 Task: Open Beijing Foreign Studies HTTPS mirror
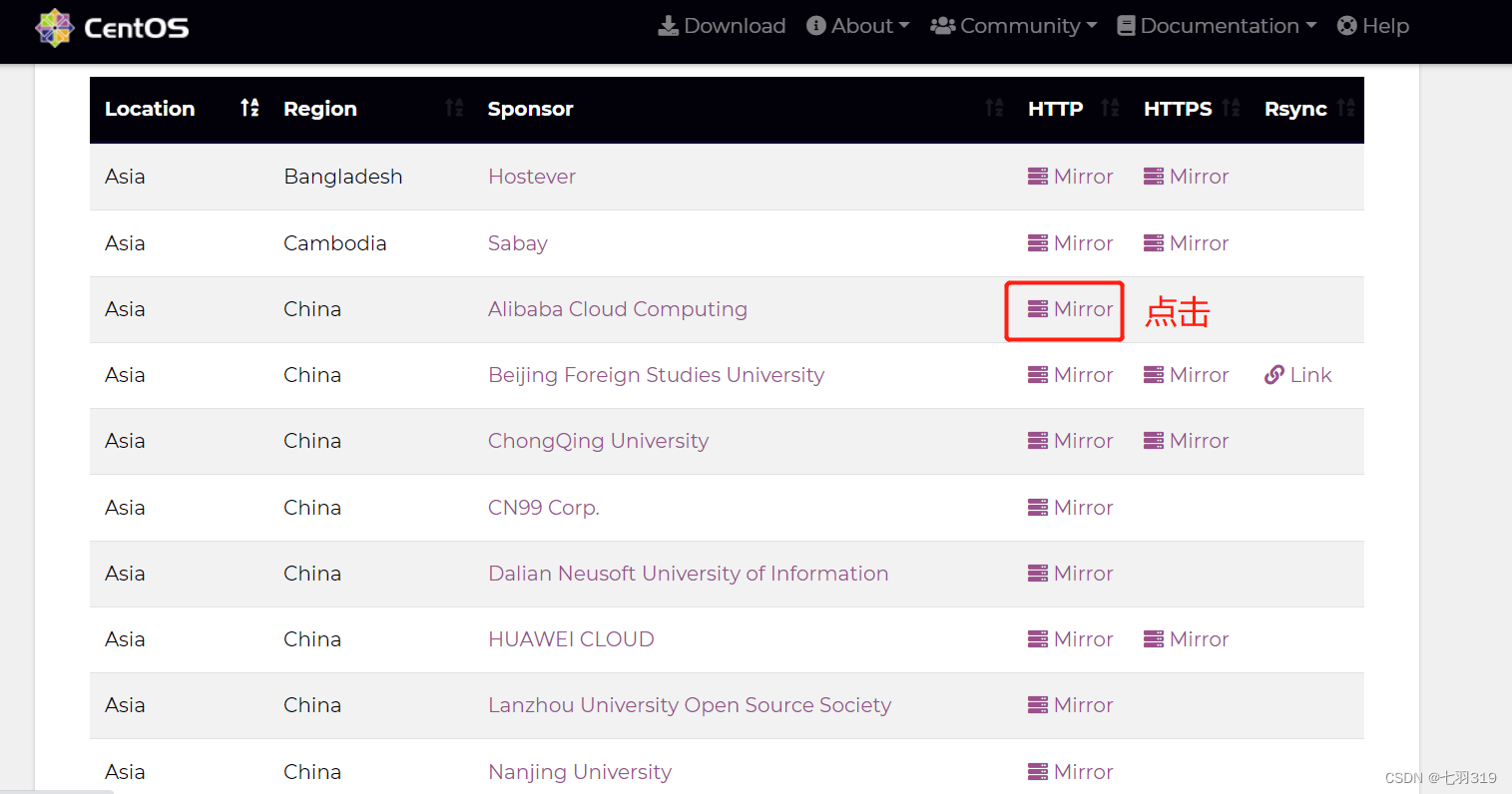pos(1186,375)
